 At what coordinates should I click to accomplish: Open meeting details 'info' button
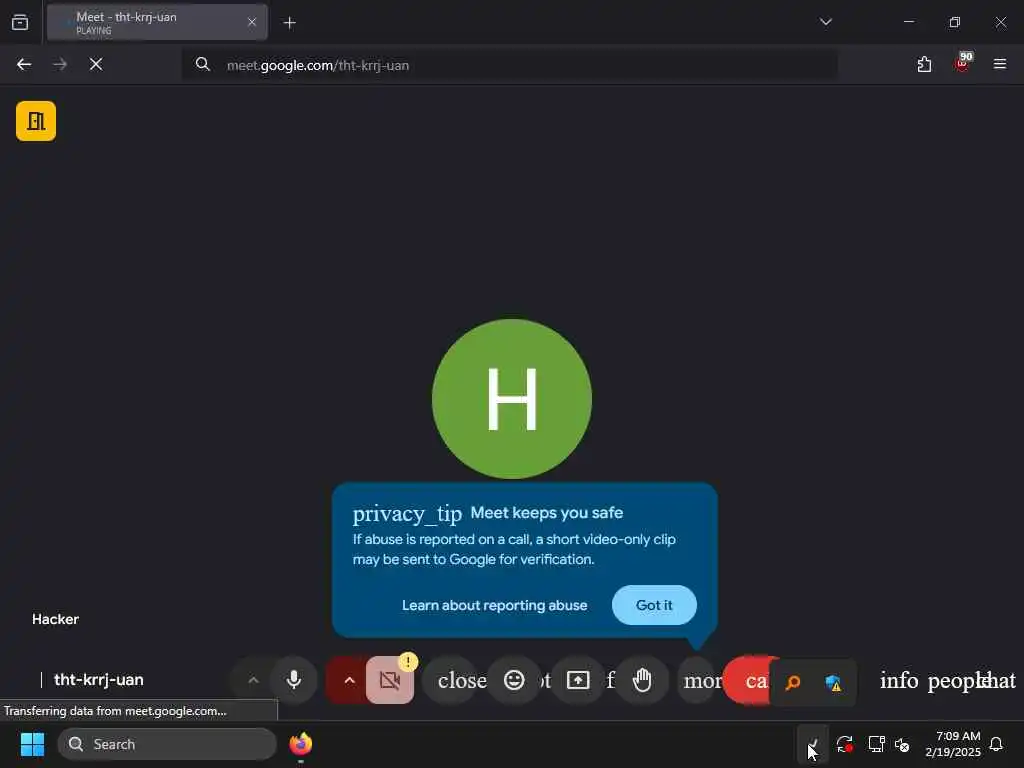899,680
